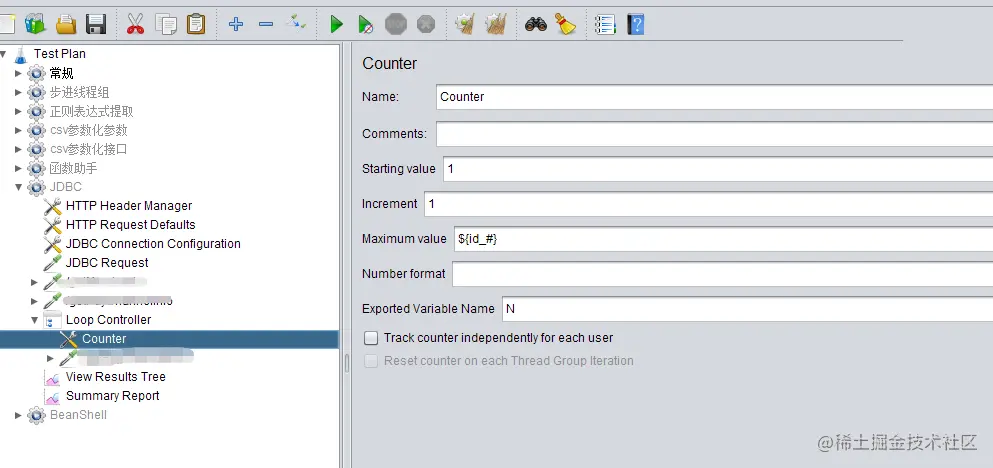This screenshot has width=993, height=468.
Task: Select the Counter element in tree
Action: (104, 339)
